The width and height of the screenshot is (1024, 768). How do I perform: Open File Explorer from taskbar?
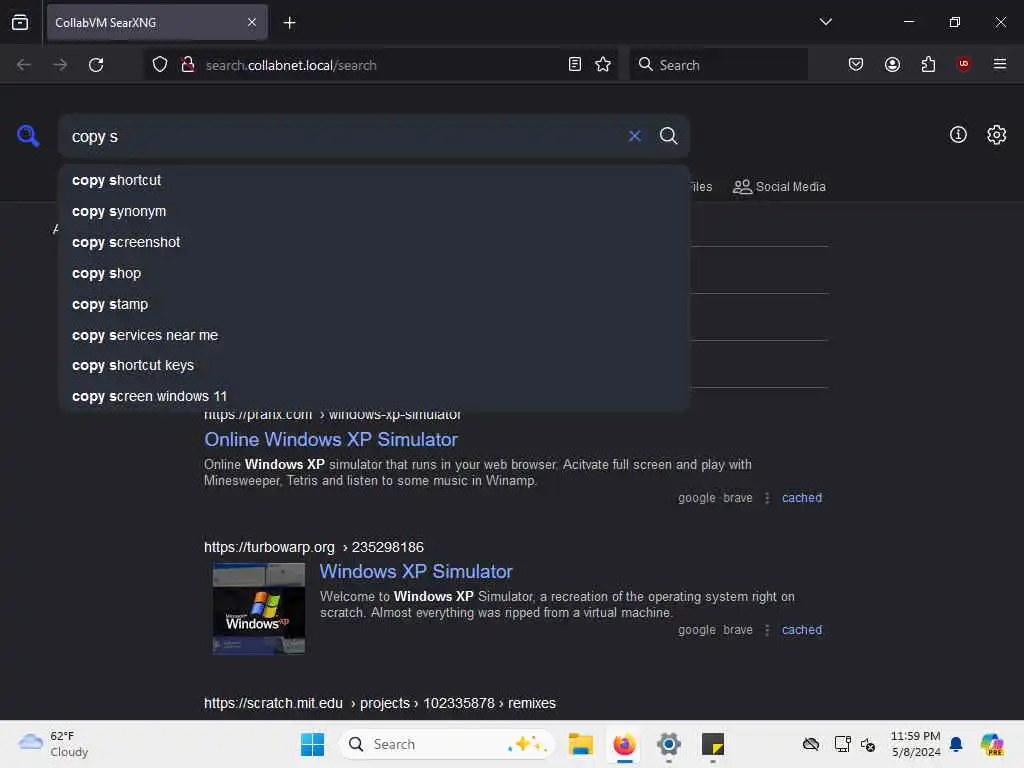(581, 744)
